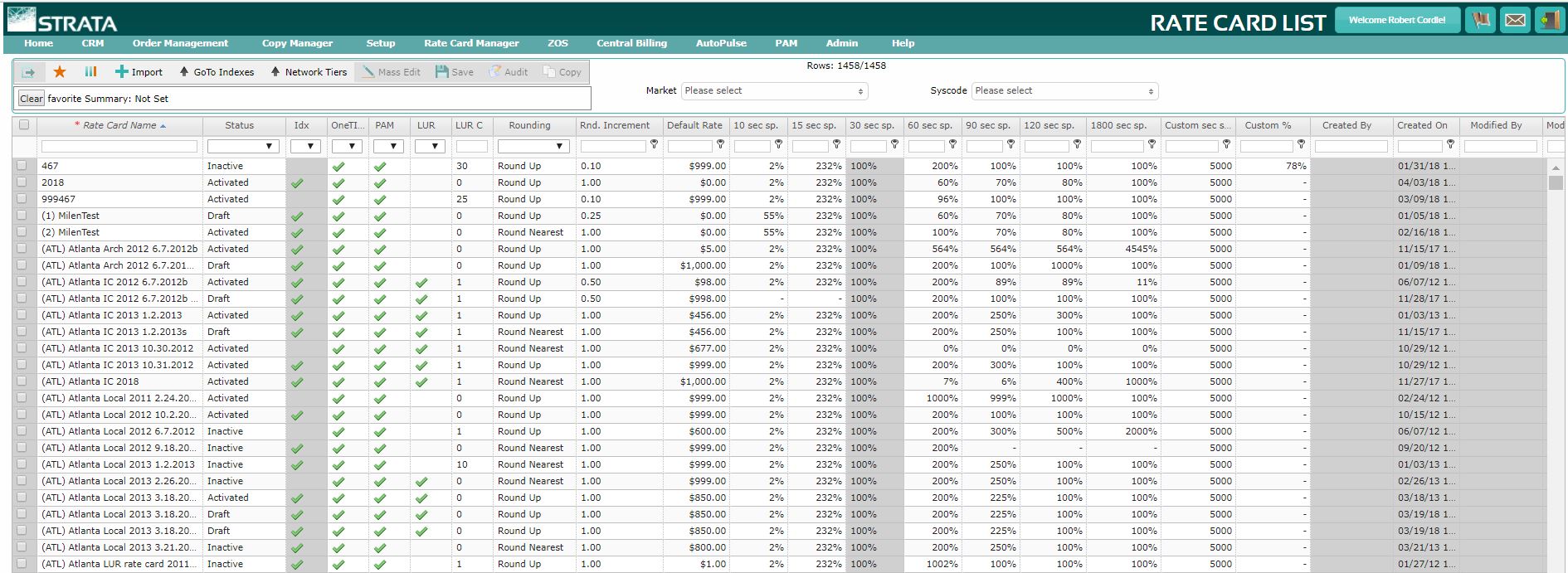Expand the Syscode dropdown

1064,91
